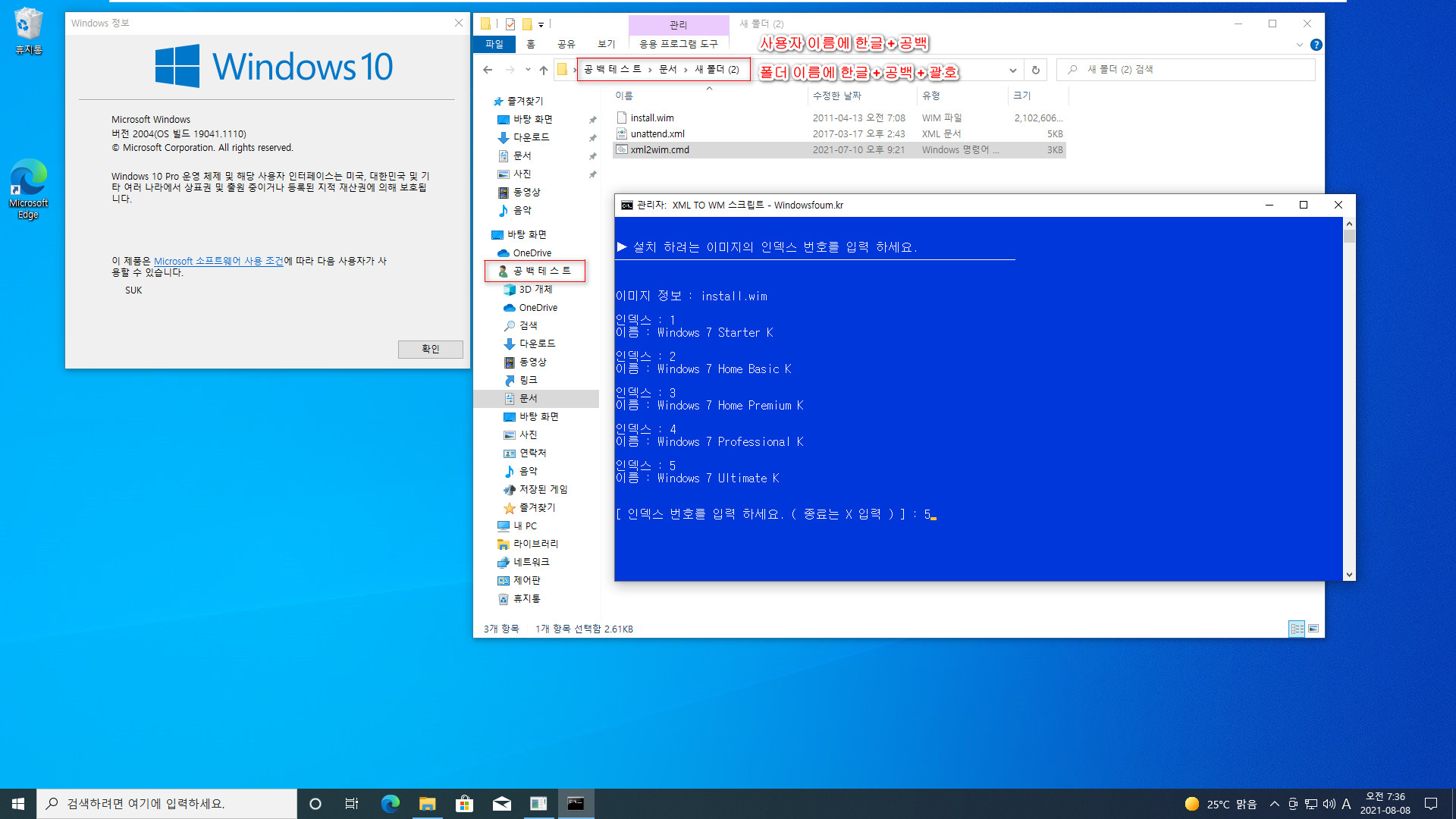Open recent locations dropdown arrow
This screenshot has width=1456, height=819.
click(x=528, y=70)
